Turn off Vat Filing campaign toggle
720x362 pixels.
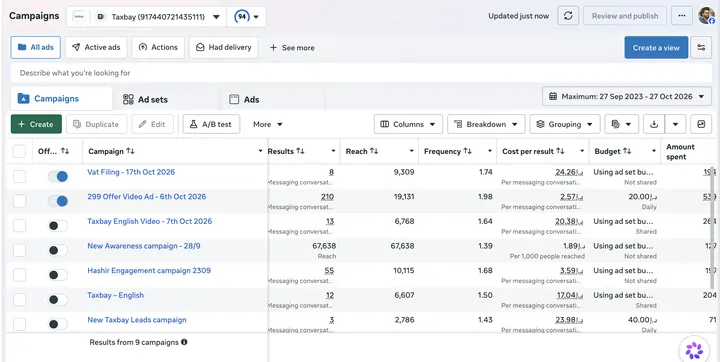coord(58,176)
